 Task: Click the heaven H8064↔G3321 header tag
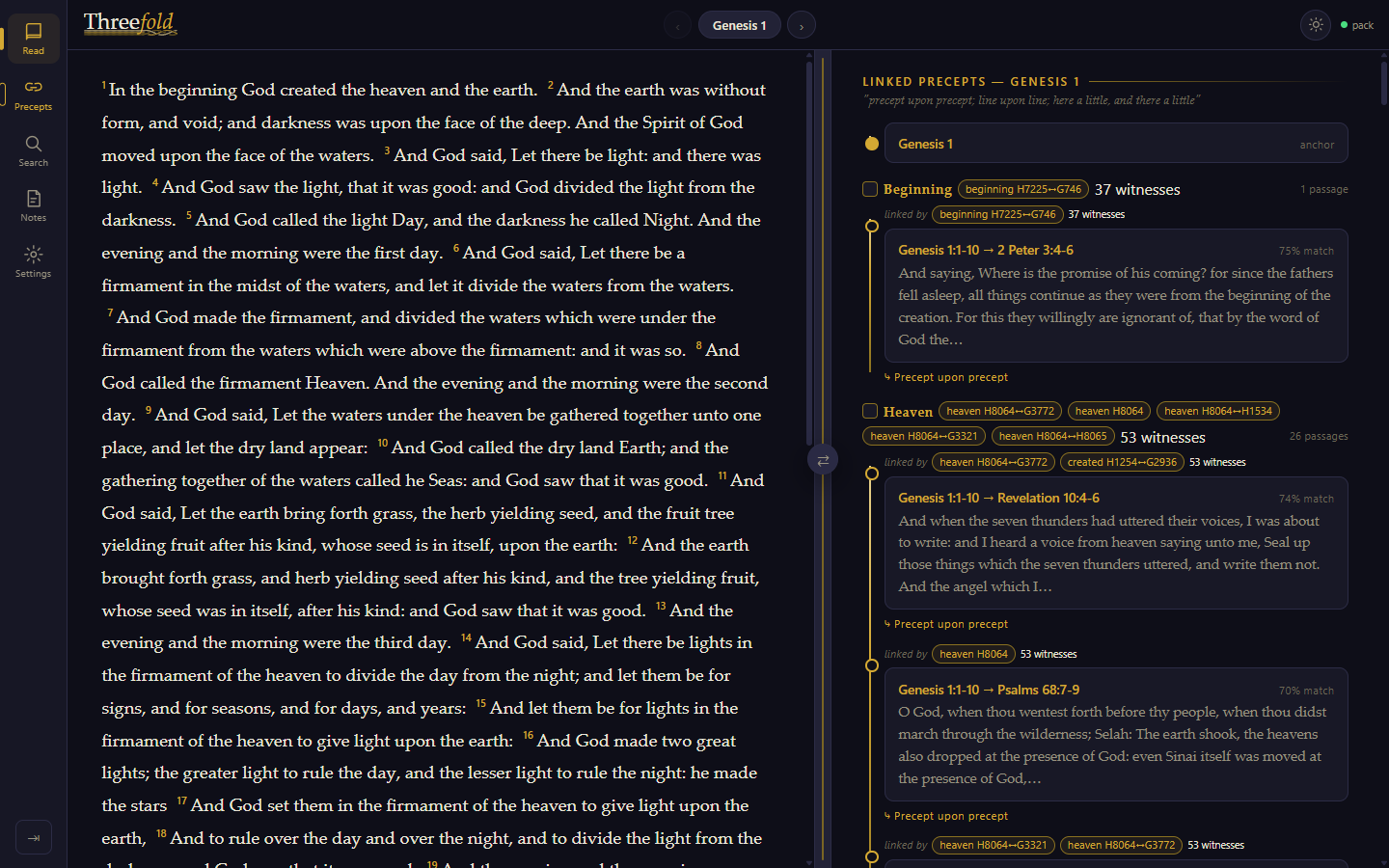924,436
